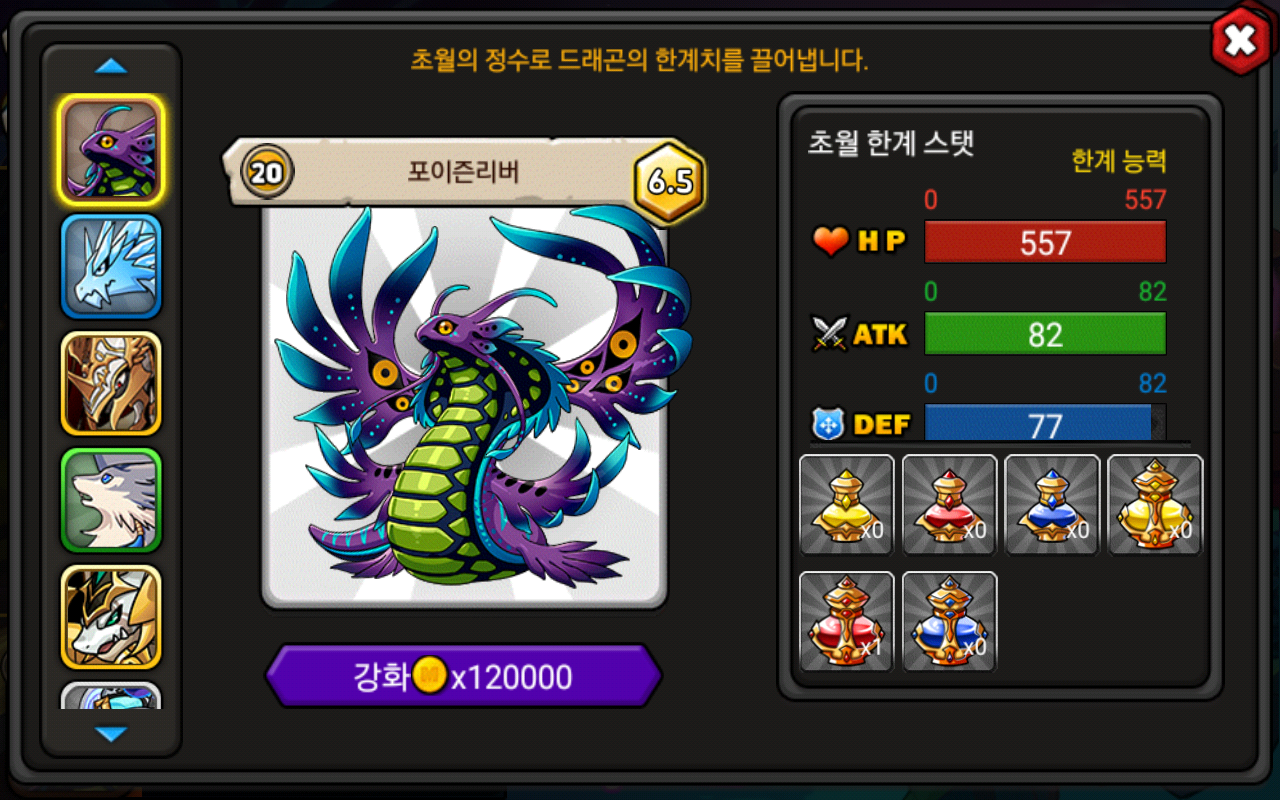Pick the white wolf dragon icon
Viewport: 1280px width, 800px height.
[111, 500]
